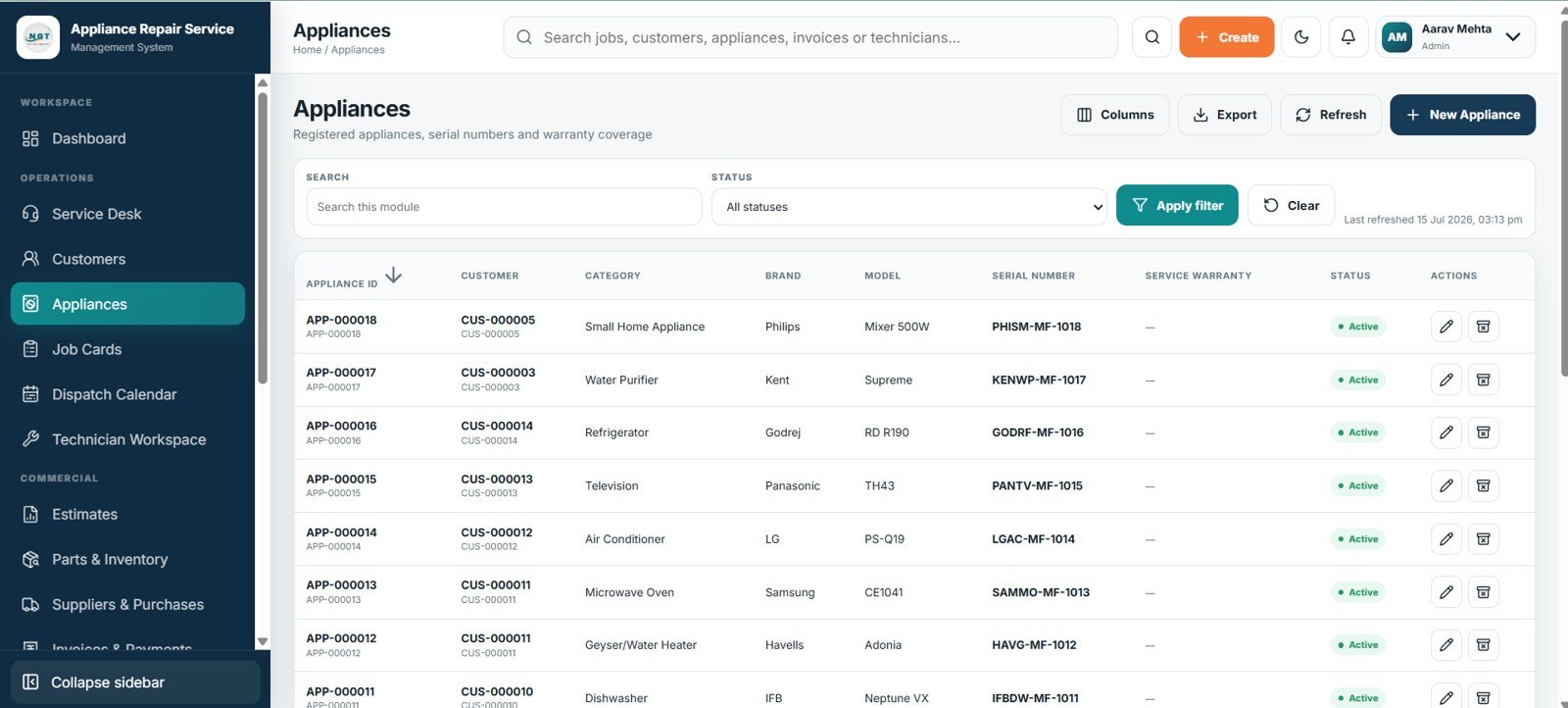Edit appliance APP-000012 with the pencil icon

1446,645
